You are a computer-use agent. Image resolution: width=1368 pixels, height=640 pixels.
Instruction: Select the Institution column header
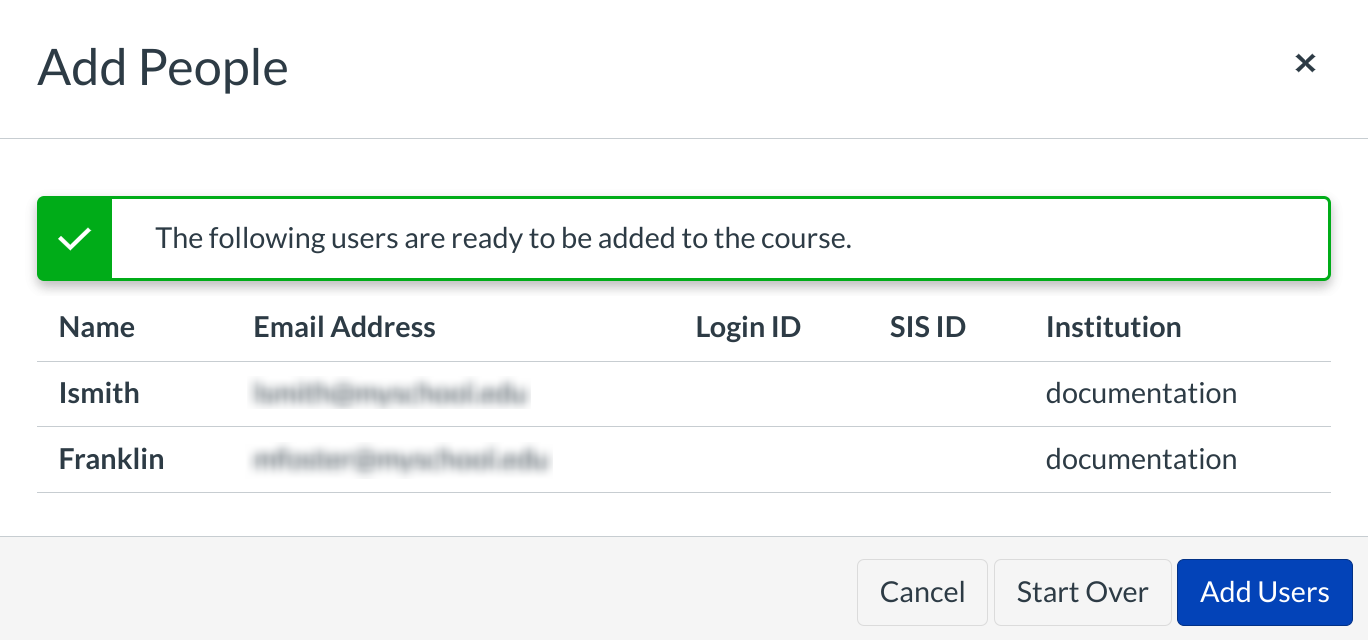(1113, 327)
